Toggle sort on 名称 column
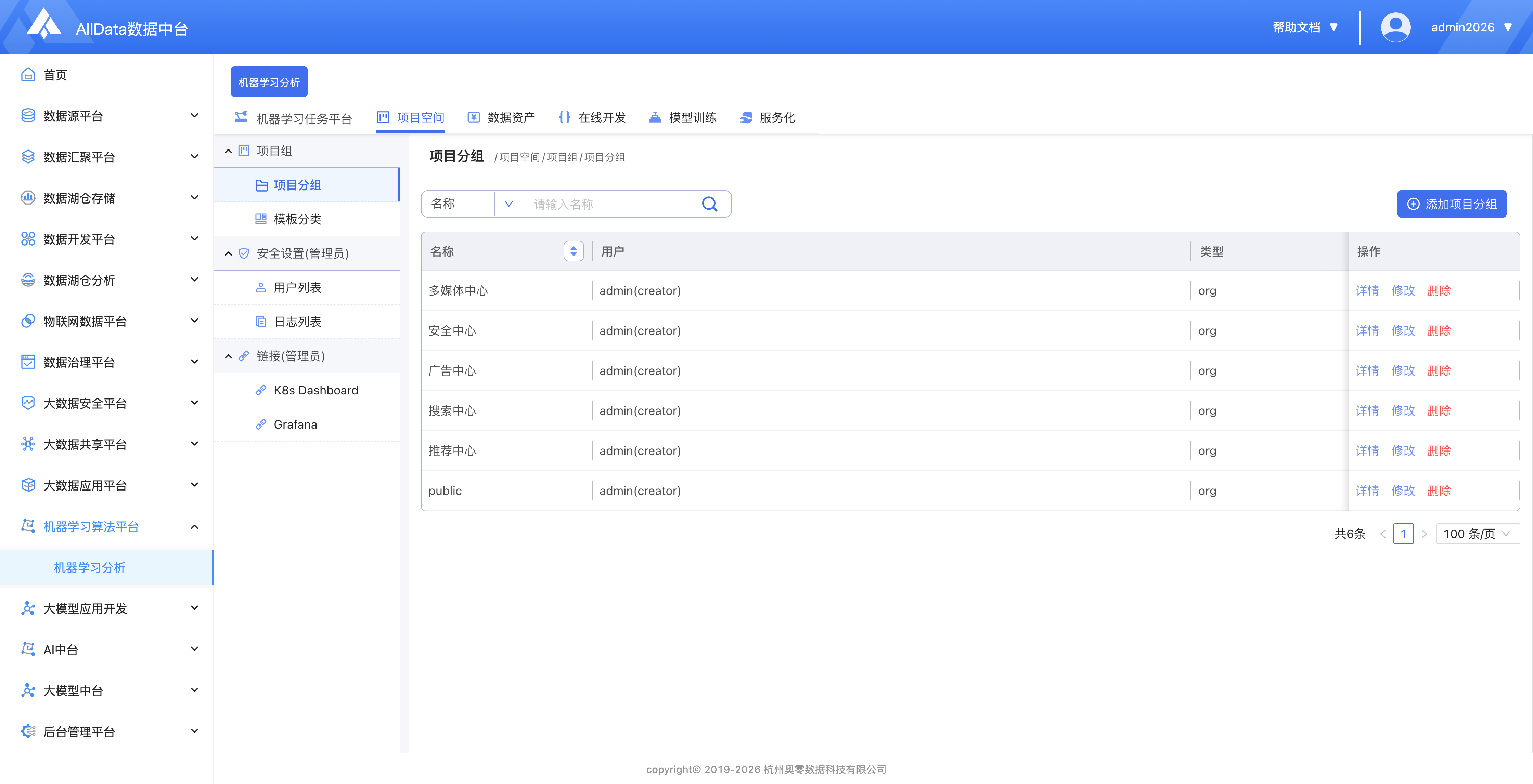 click(x=574, y=252)
